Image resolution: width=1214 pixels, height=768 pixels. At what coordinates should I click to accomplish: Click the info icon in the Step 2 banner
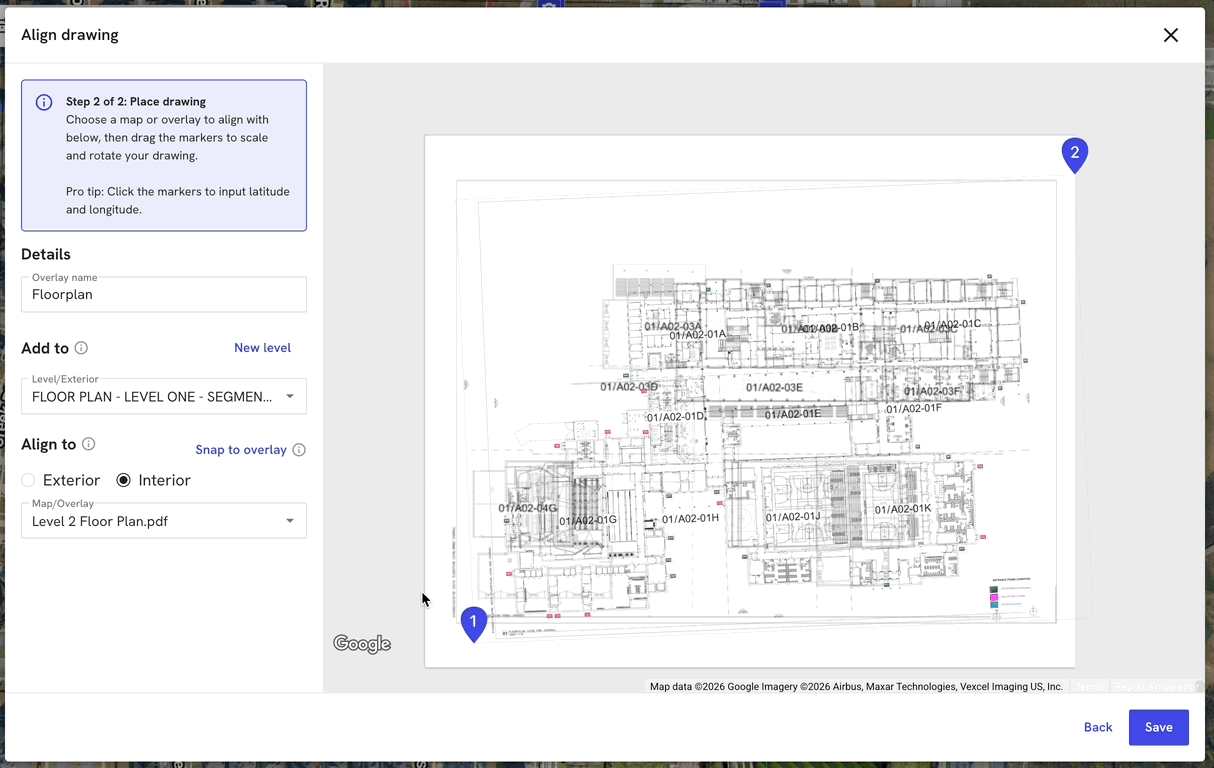44,102
